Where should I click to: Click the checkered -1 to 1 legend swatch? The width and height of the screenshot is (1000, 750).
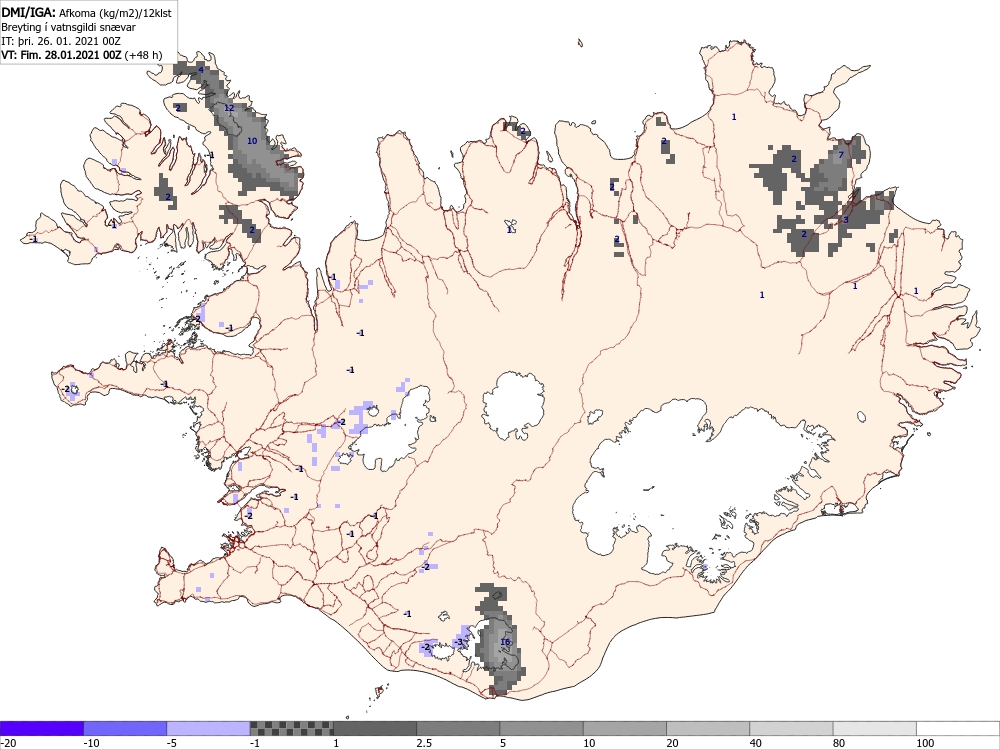pos(291,728)
